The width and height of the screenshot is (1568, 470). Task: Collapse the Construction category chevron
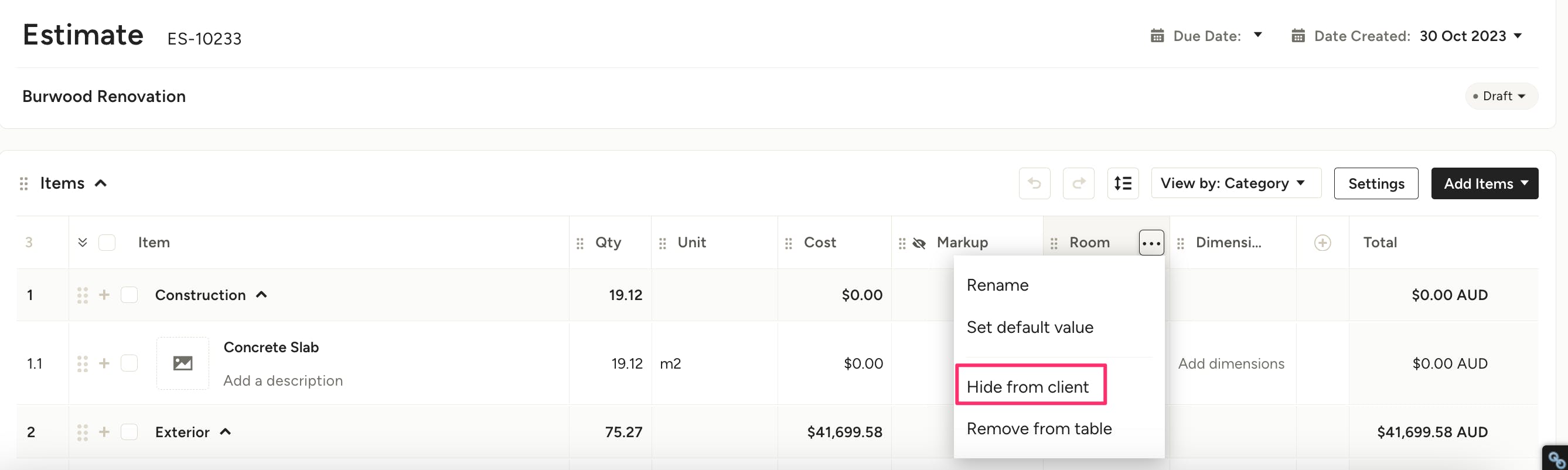click(x=262, y=295)
